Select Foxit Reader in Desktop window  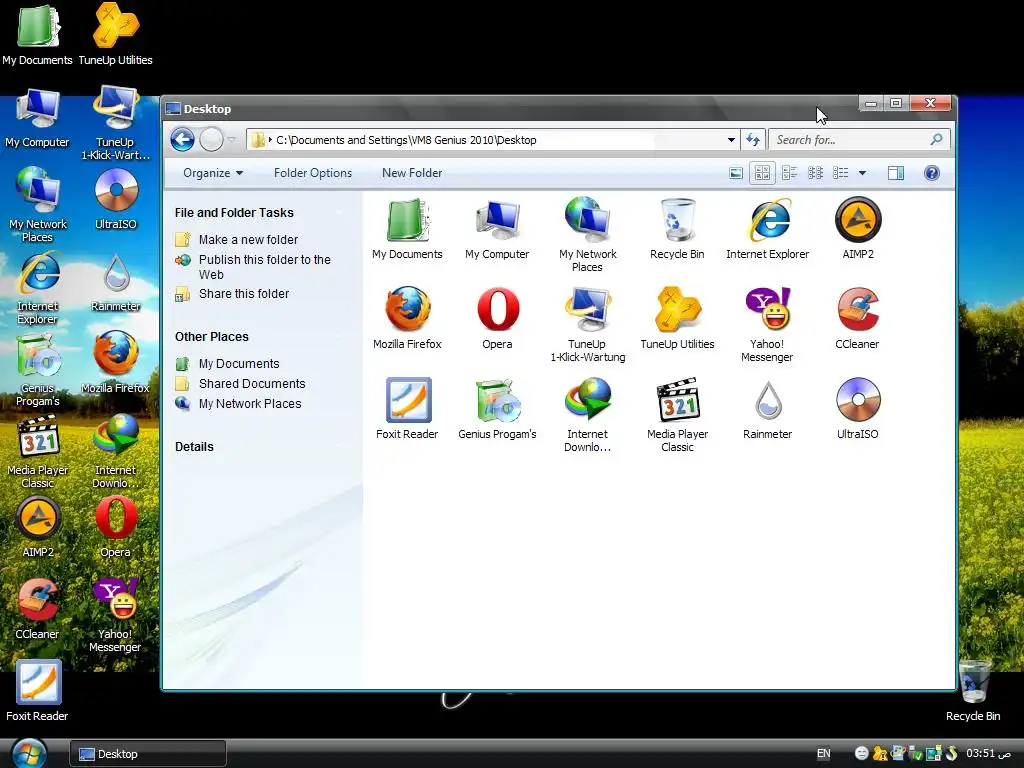pyautogui.click(x=407, y=408)
